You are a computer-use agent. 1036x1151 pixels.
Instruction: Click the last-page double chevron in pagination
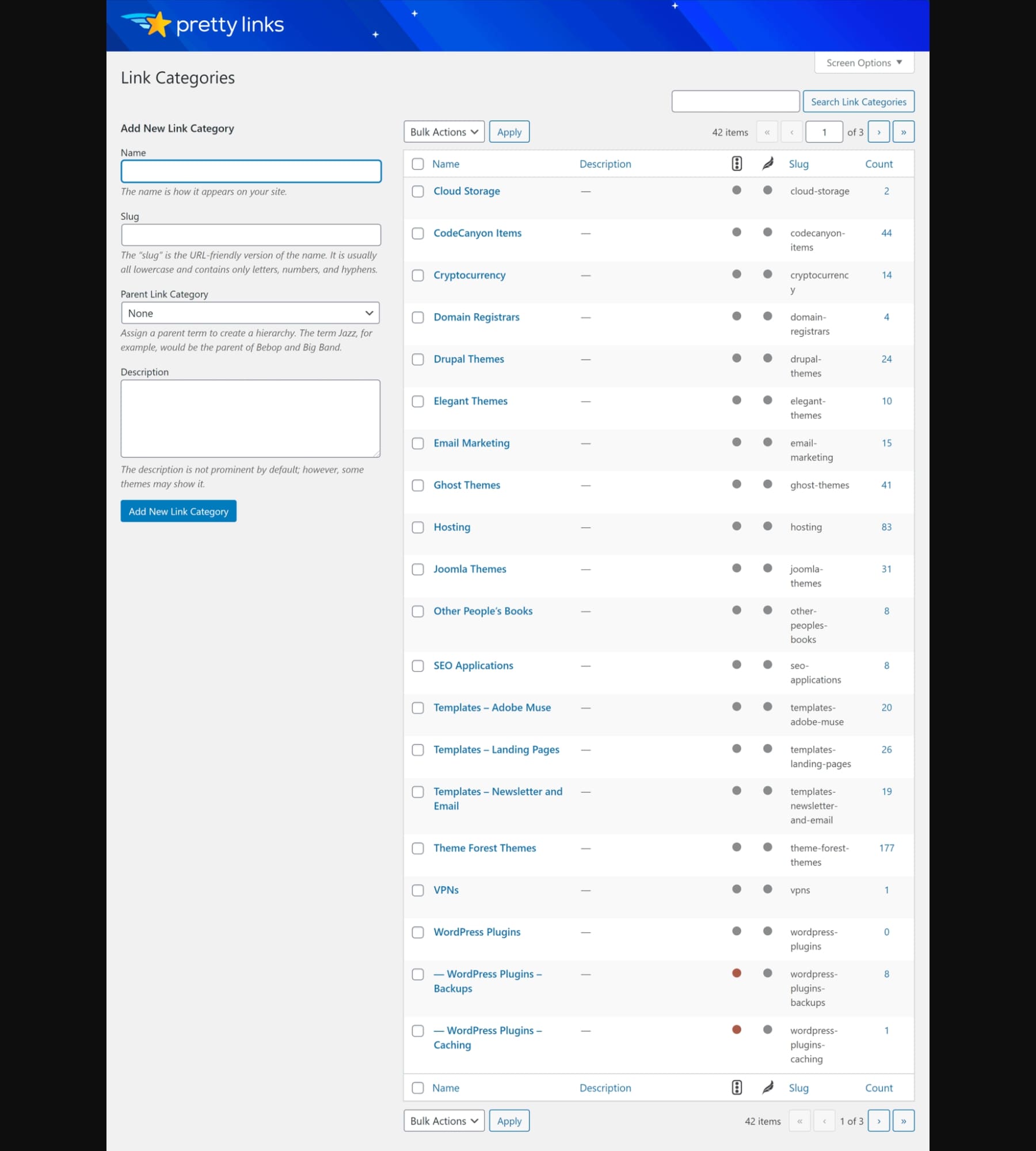pyautogui.click(x=904, y=131)
